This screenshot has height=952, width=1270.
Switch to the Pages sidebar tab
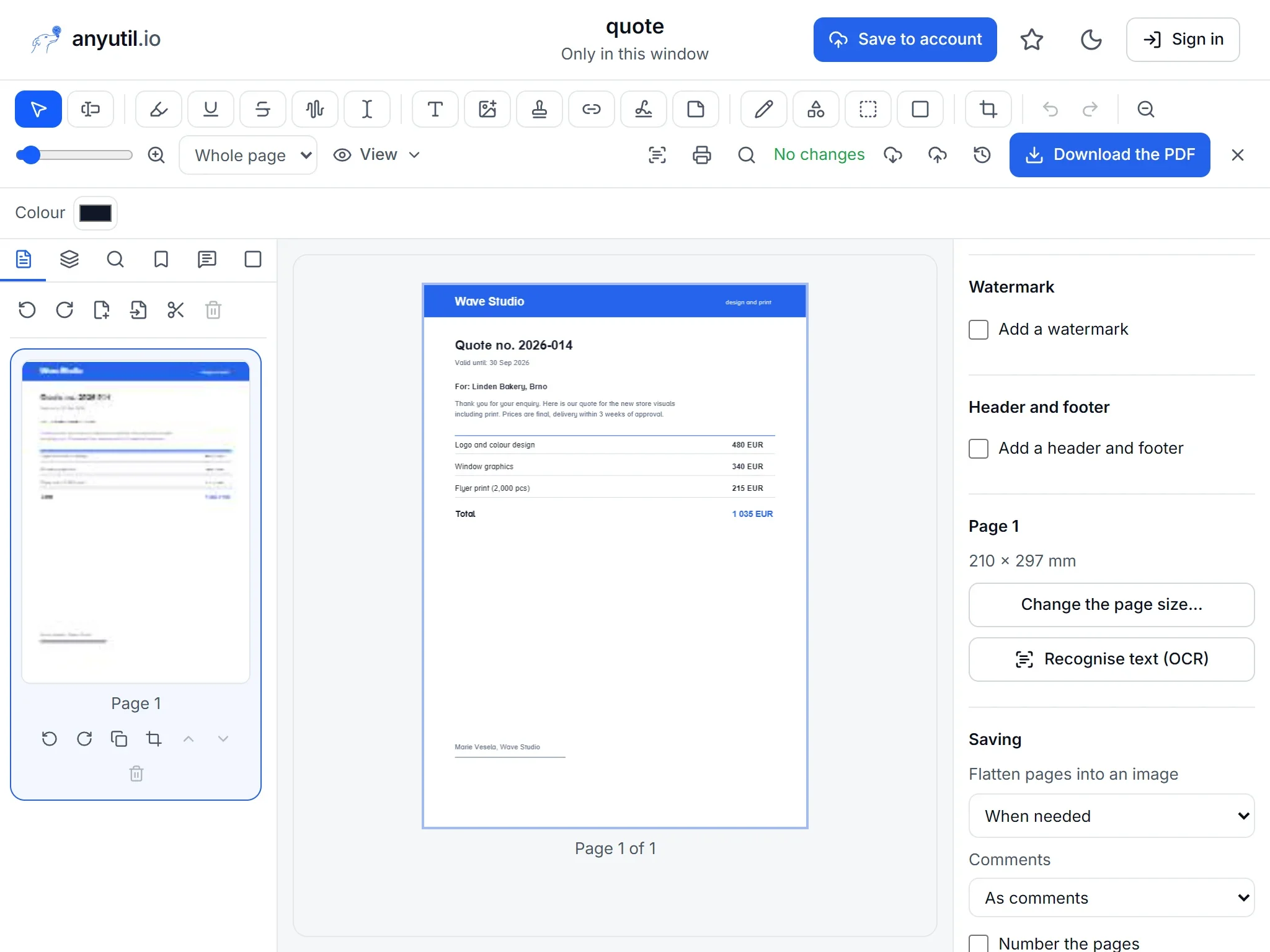24,259
